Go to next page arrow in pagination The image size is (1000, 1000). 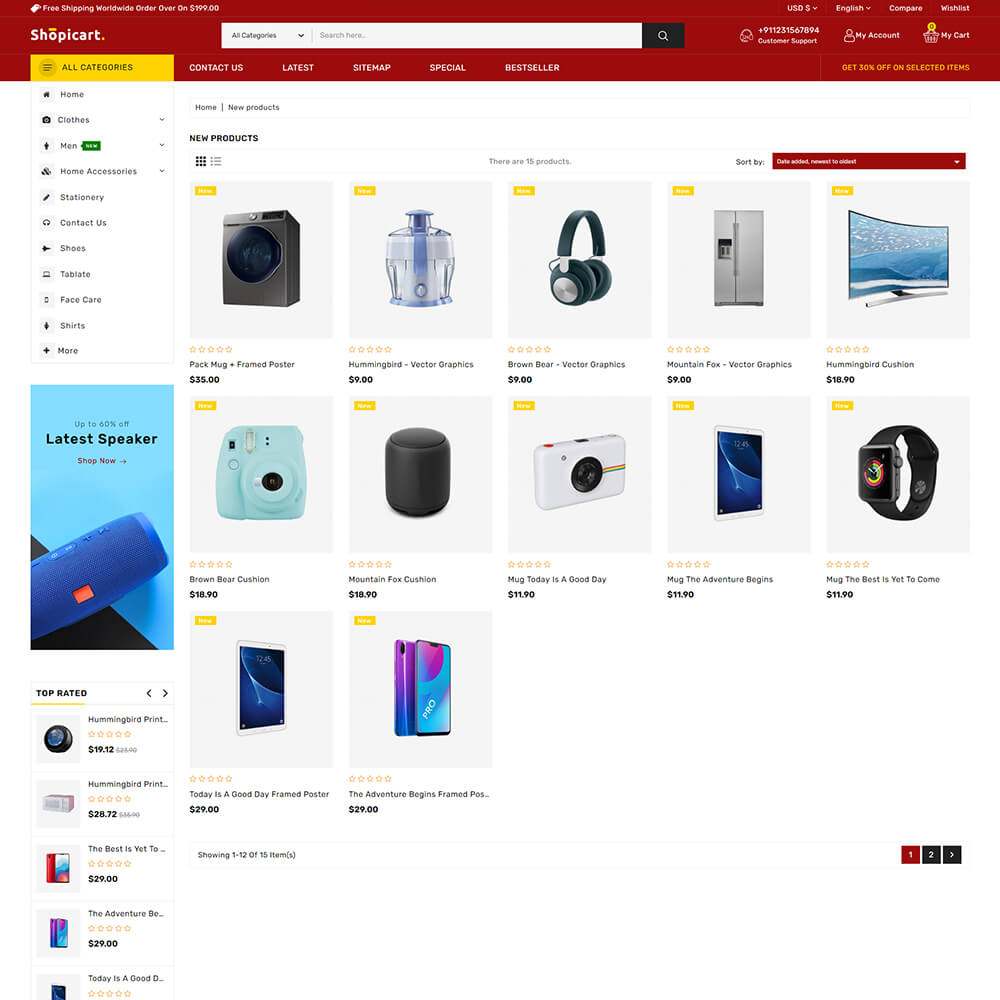[952, 855]
